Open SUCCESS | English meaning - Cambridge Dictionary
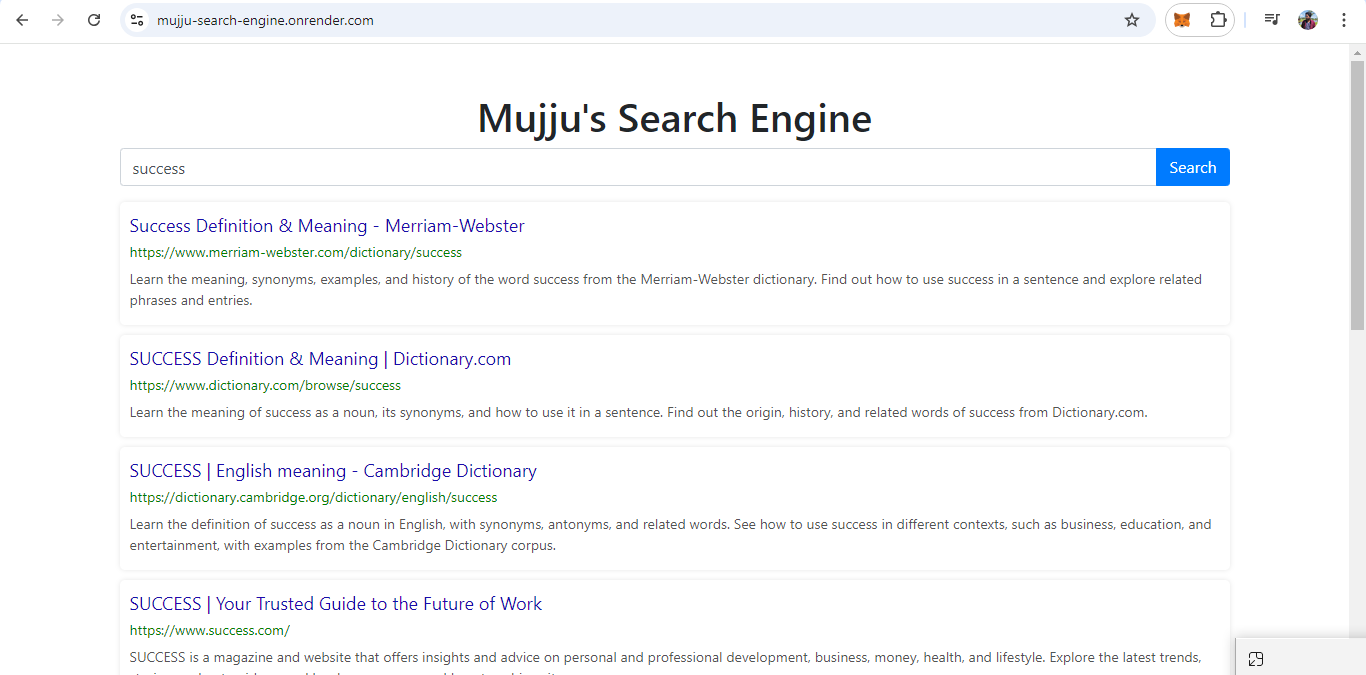 [x=333, y=471]
